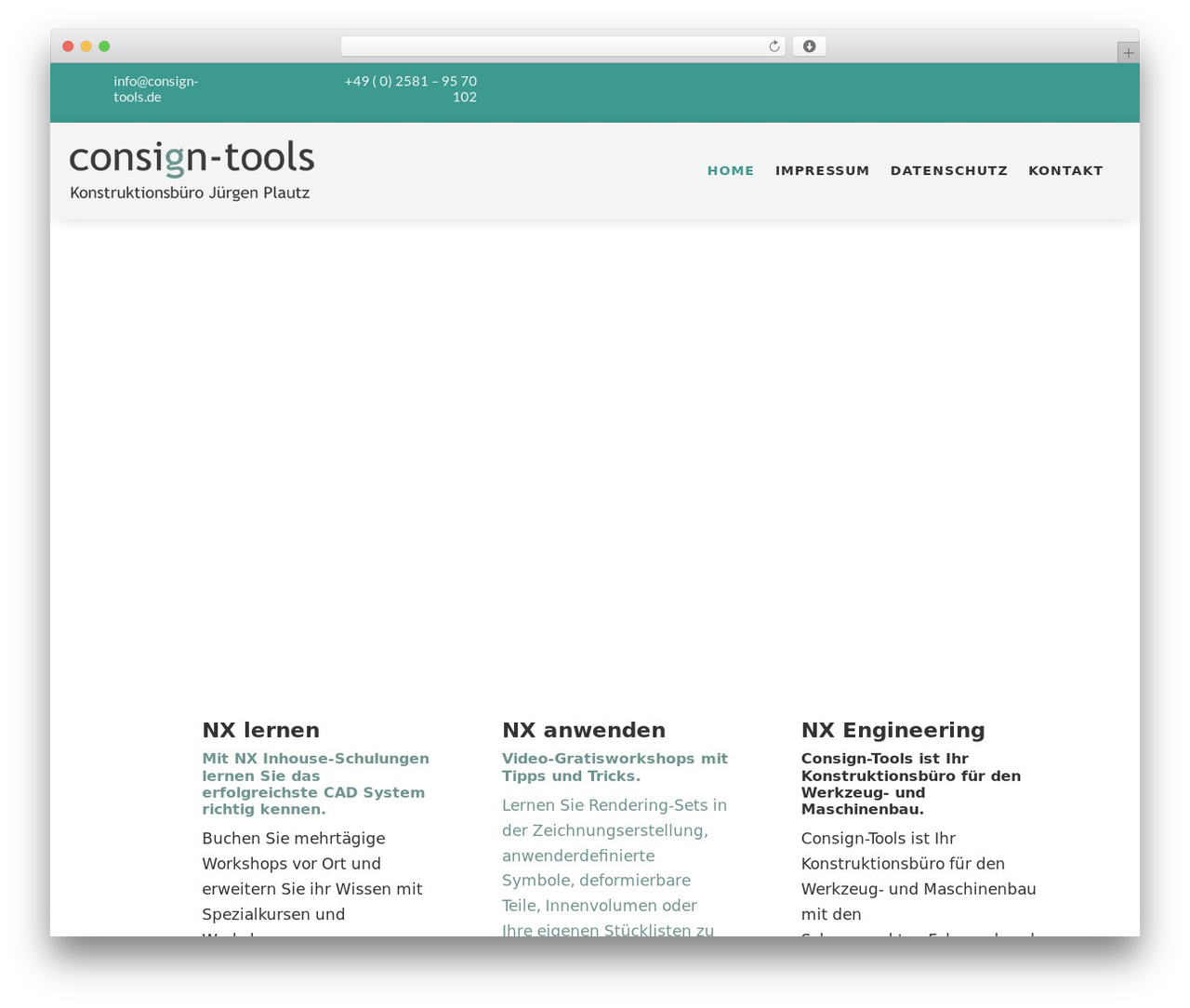Click the 'Konstruktionsbüro Jürgen Plautz' tagline
Image resolution: width=1190 pixels, height=1008 pixels.
click(190, 193)
